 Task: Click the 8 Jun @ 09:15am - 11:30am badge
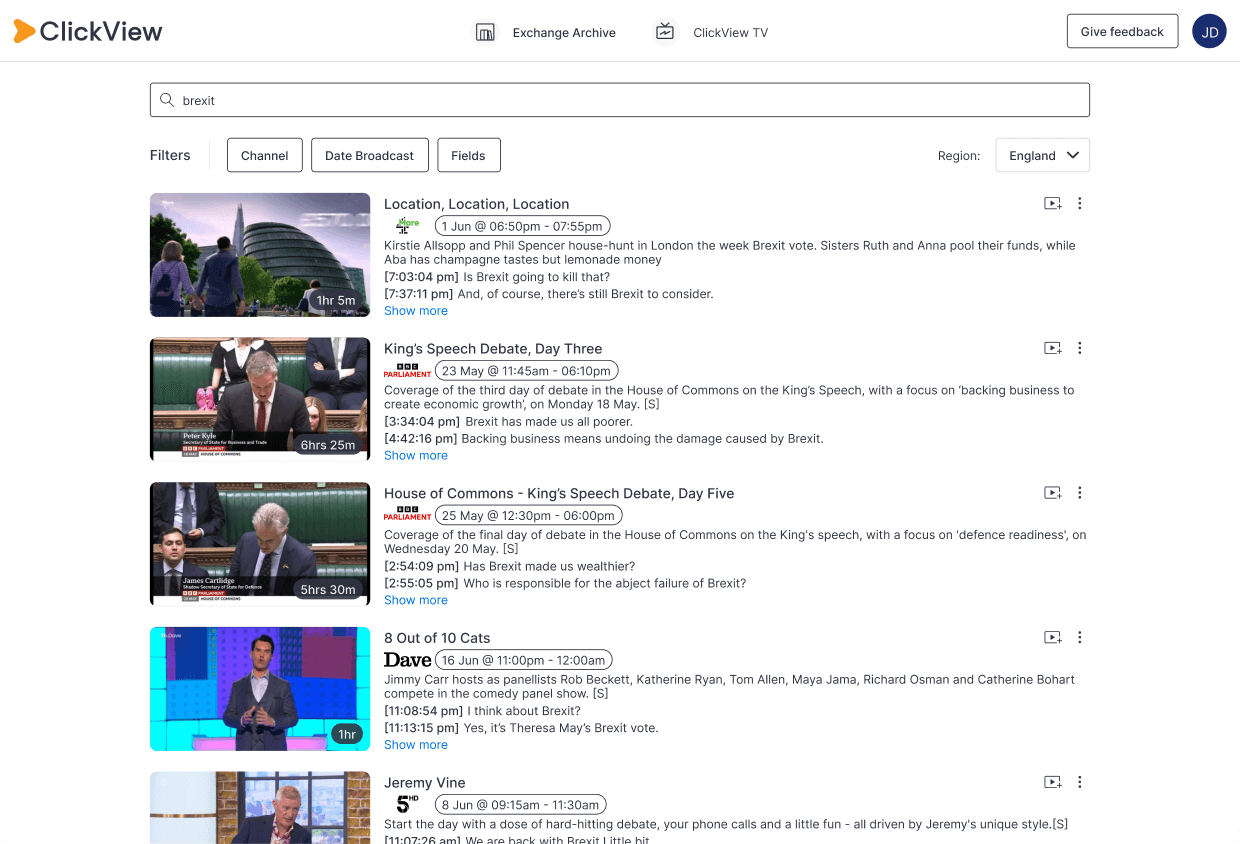pyautogui.click(x=521, y=805)
